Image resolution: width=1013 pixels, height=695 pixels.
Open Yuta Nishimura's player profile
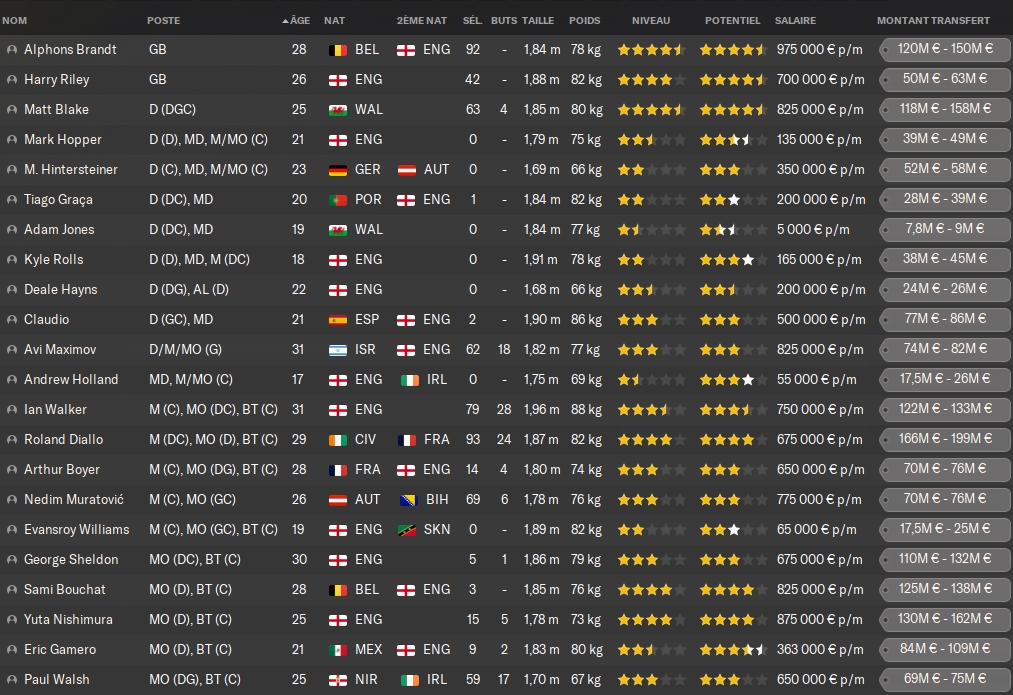(68, 620)
